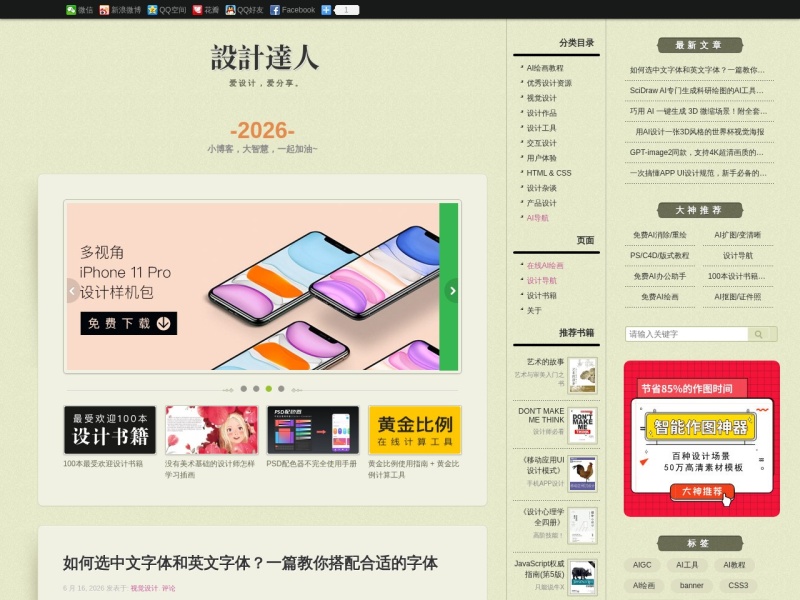Open GPT-image2 article link

point(696,153)
